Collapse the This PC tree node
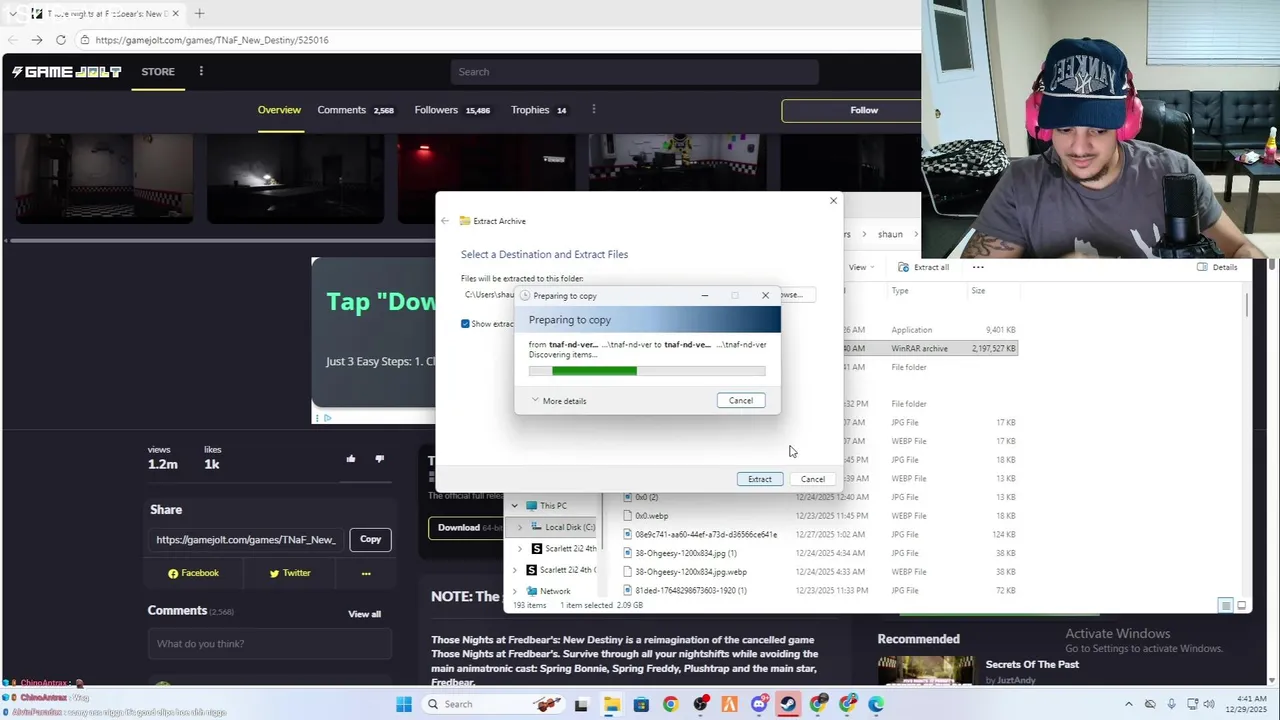1280x720 pixels. click(x=515, y=506)
